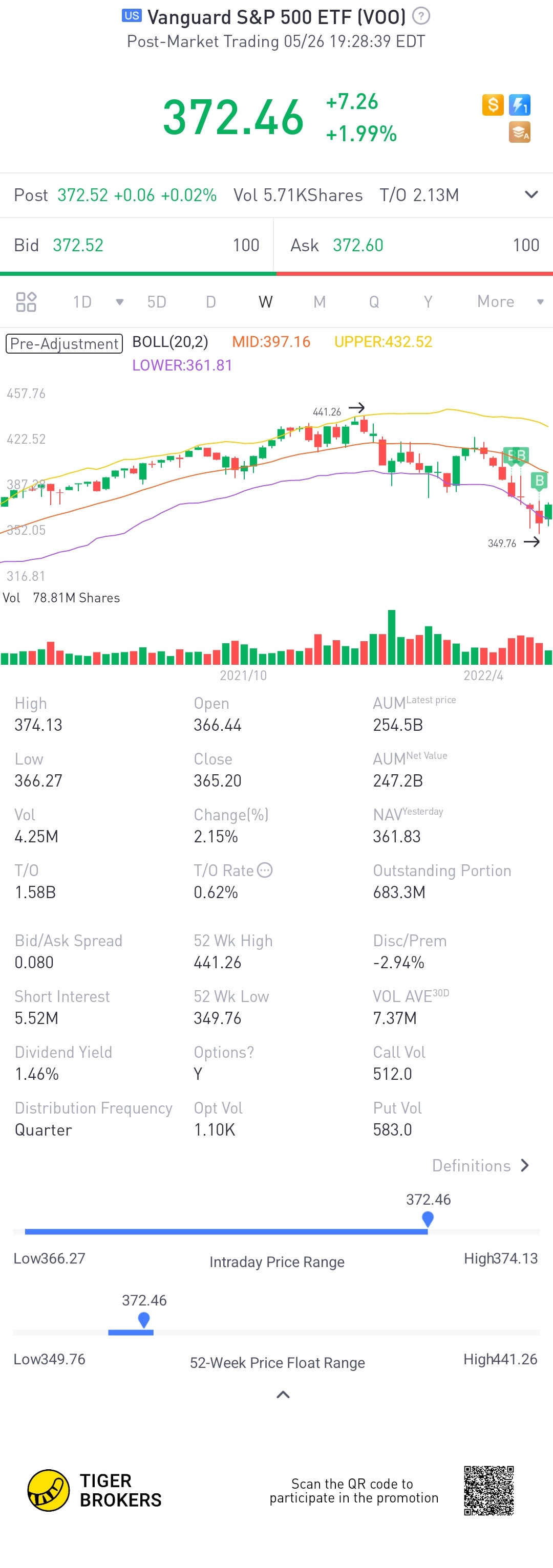Tap the Bid/Ask Spread 0.080 value
The width and height of the screenshot is (553, 1568).
pos(34,963)
